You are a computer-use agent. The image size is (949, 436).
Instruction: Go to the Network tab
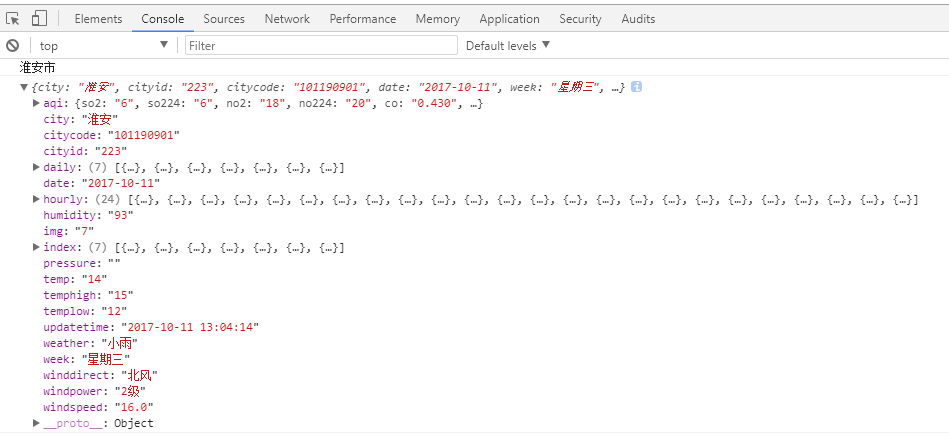coord(287,19)
